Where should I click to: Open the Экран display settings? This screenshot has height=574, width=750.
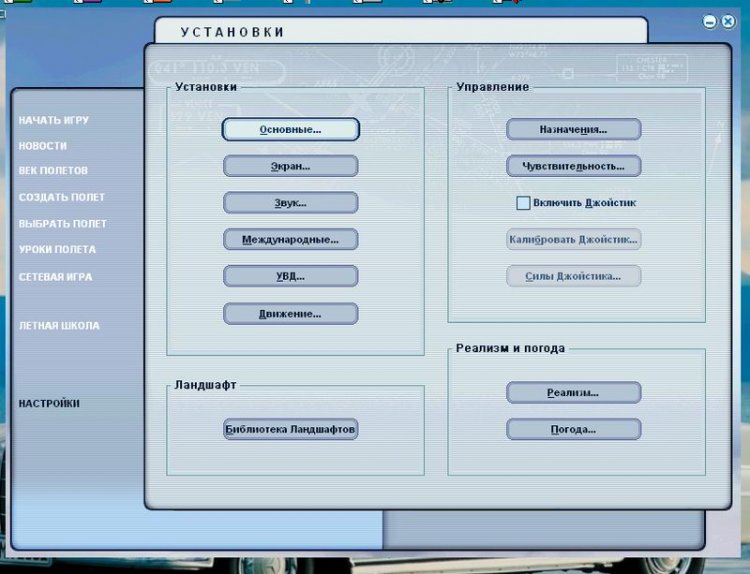point(290,166)
